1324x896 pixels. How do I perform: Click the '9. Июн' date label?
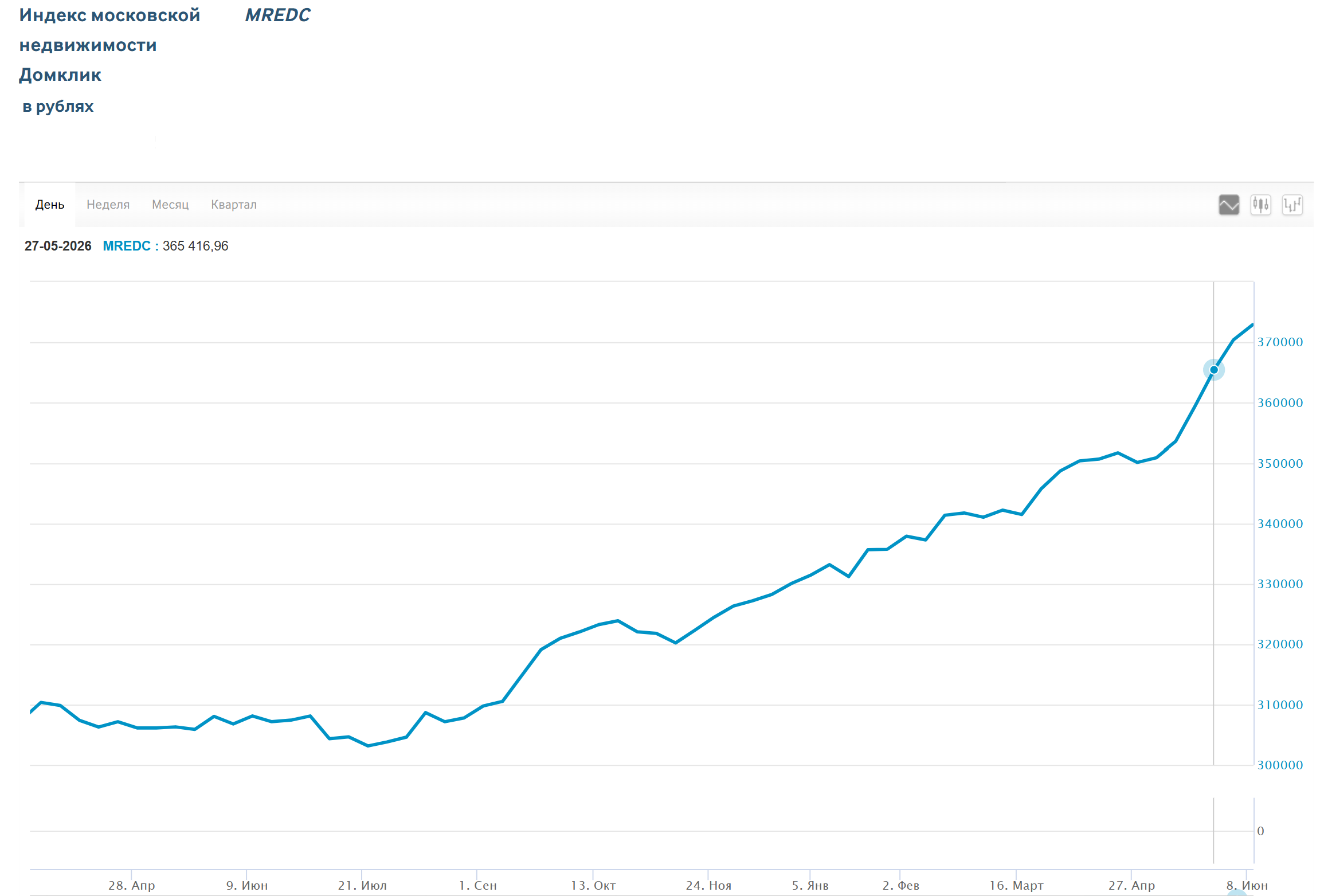click(x=247, y=886)
